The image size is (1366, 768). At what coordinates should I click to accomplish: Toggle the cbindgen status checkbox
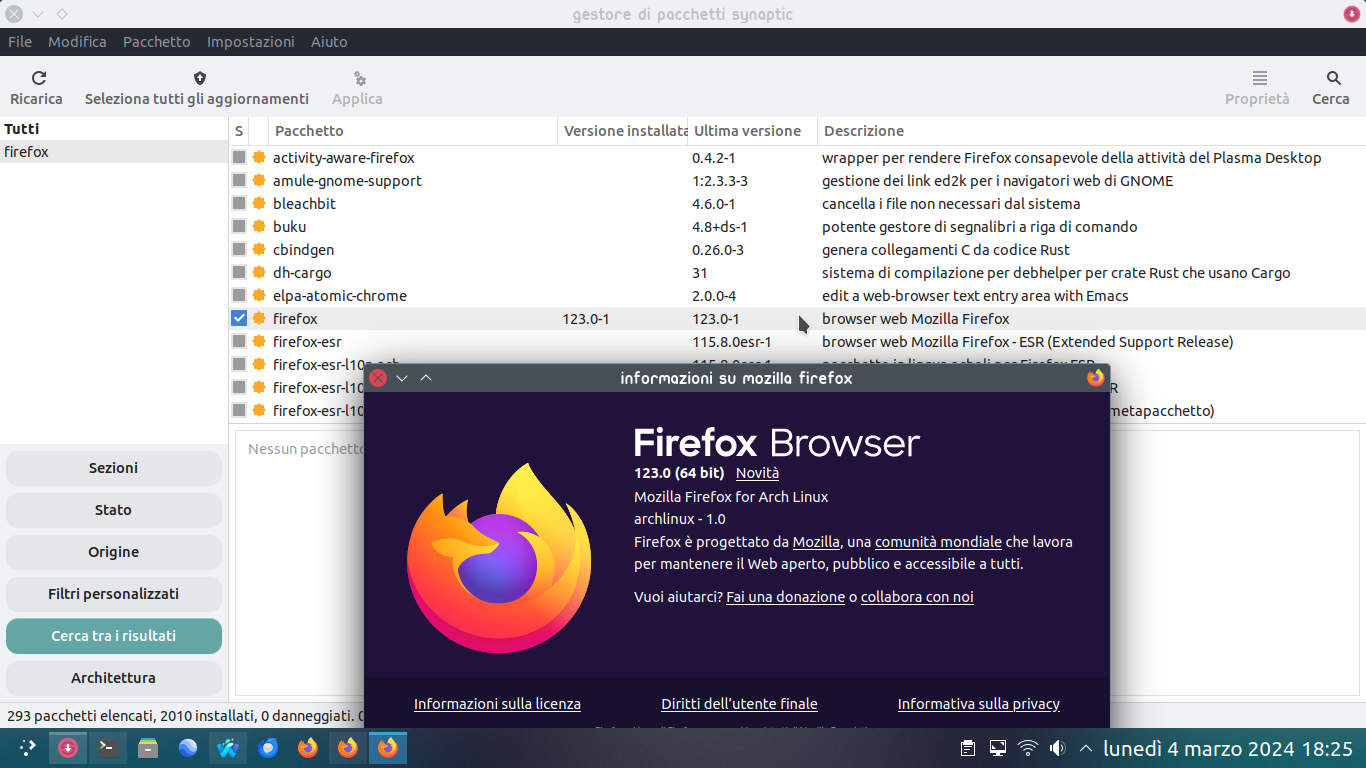tap(239, 250)
